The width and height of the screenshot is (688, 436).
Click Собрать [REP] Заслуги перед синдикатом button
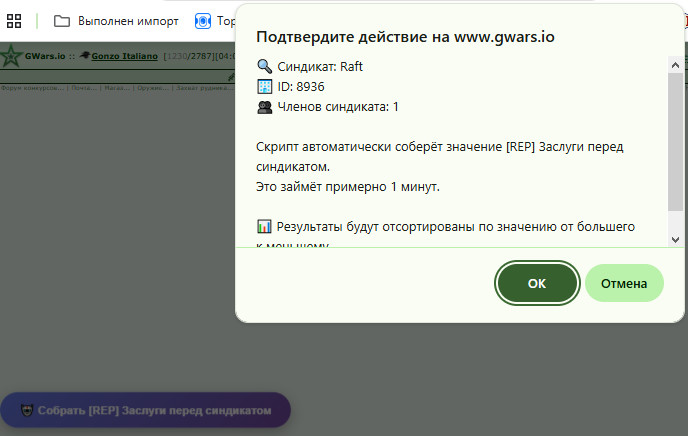pos(145,410)
